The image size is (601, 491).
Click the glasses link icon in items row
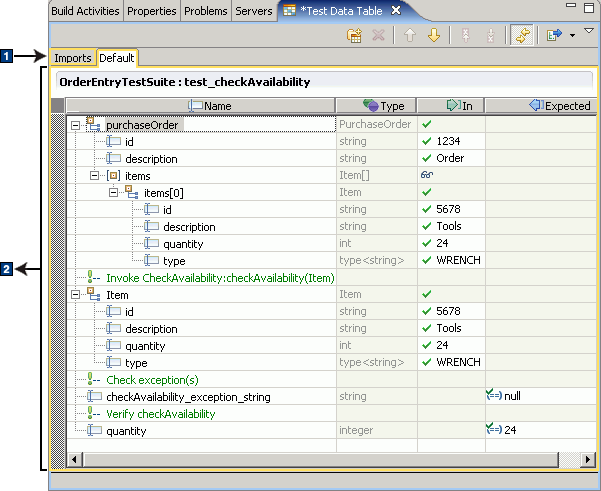click(x=427, y=175)
